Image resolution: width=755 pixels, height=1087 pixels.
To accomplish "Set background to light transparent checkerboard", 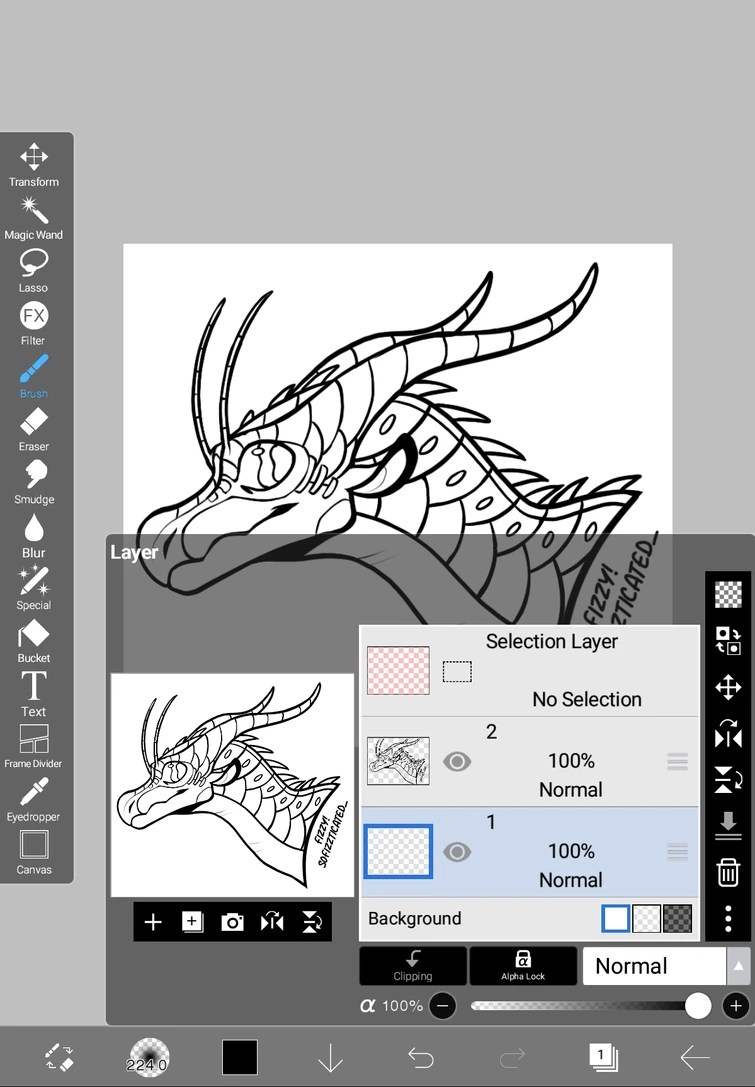I will point(647,919).
